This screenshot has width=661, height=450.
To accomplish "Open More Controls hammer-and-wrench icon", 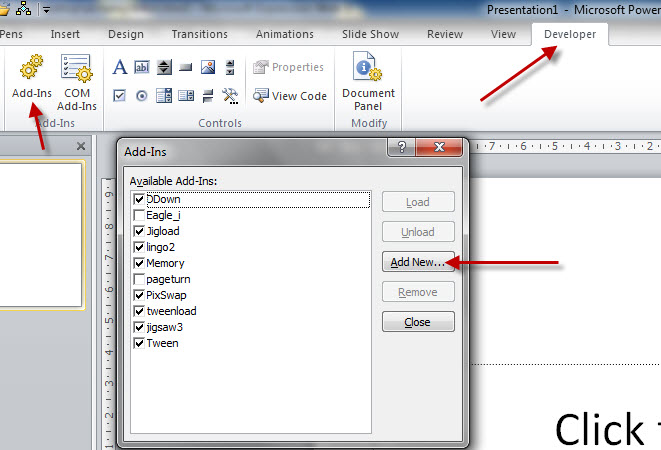I will point(230,96).
